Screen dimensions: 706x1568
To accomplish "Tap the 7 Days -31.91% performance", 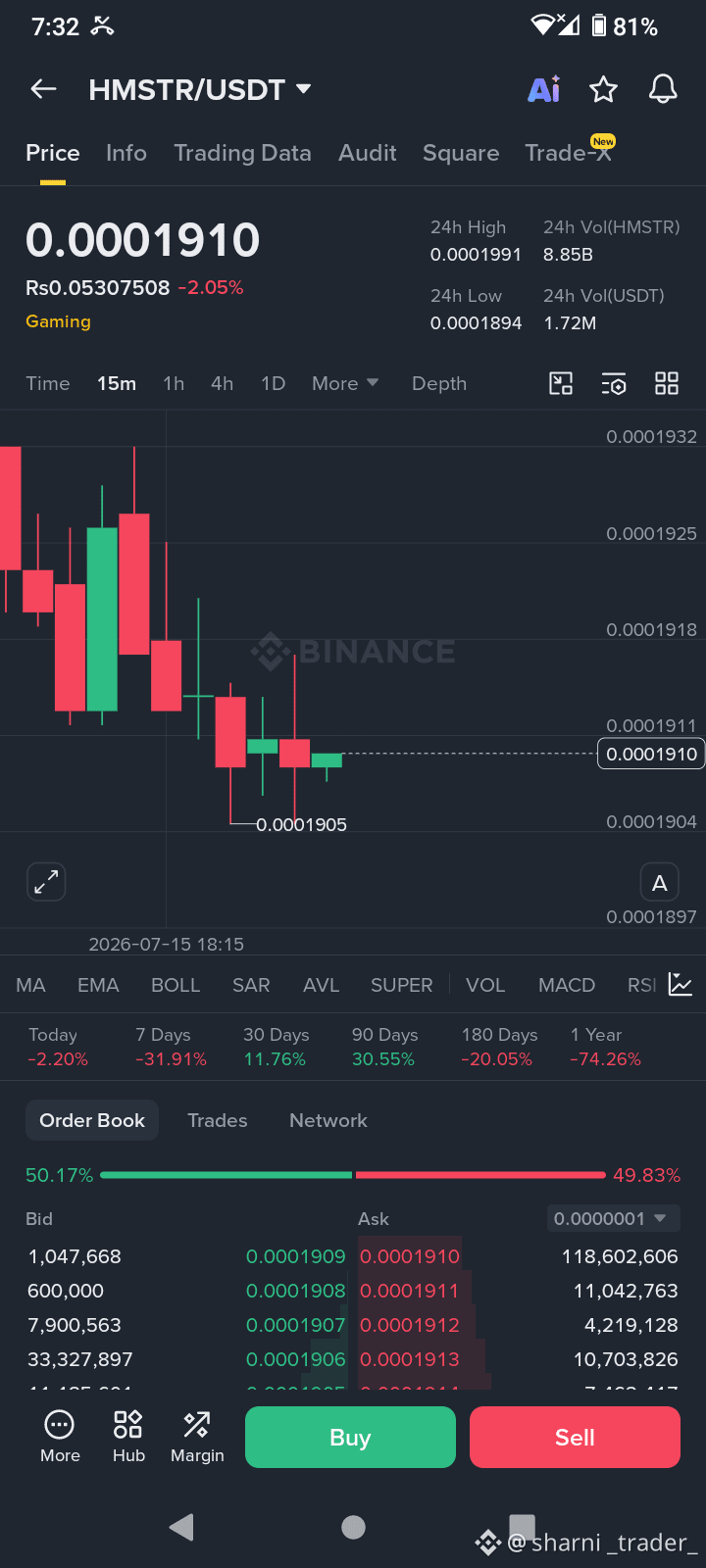I will coord(171,1047).
